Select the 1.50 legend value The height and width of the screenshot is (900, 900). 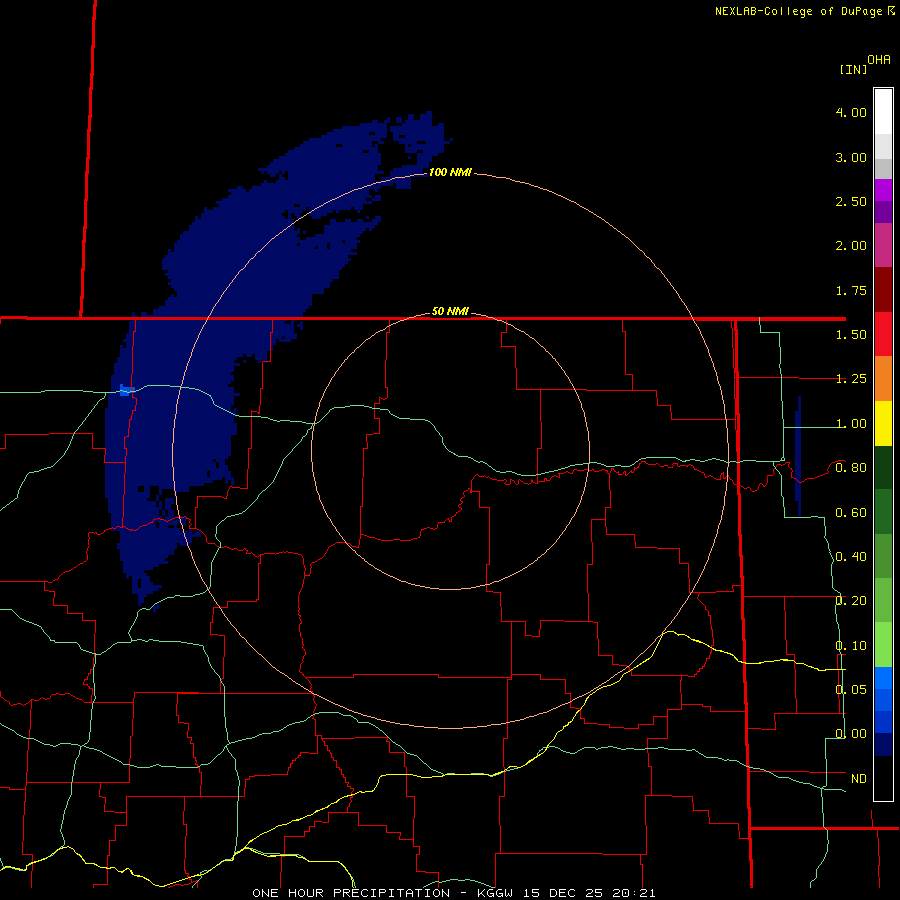[x=851, y=335]
